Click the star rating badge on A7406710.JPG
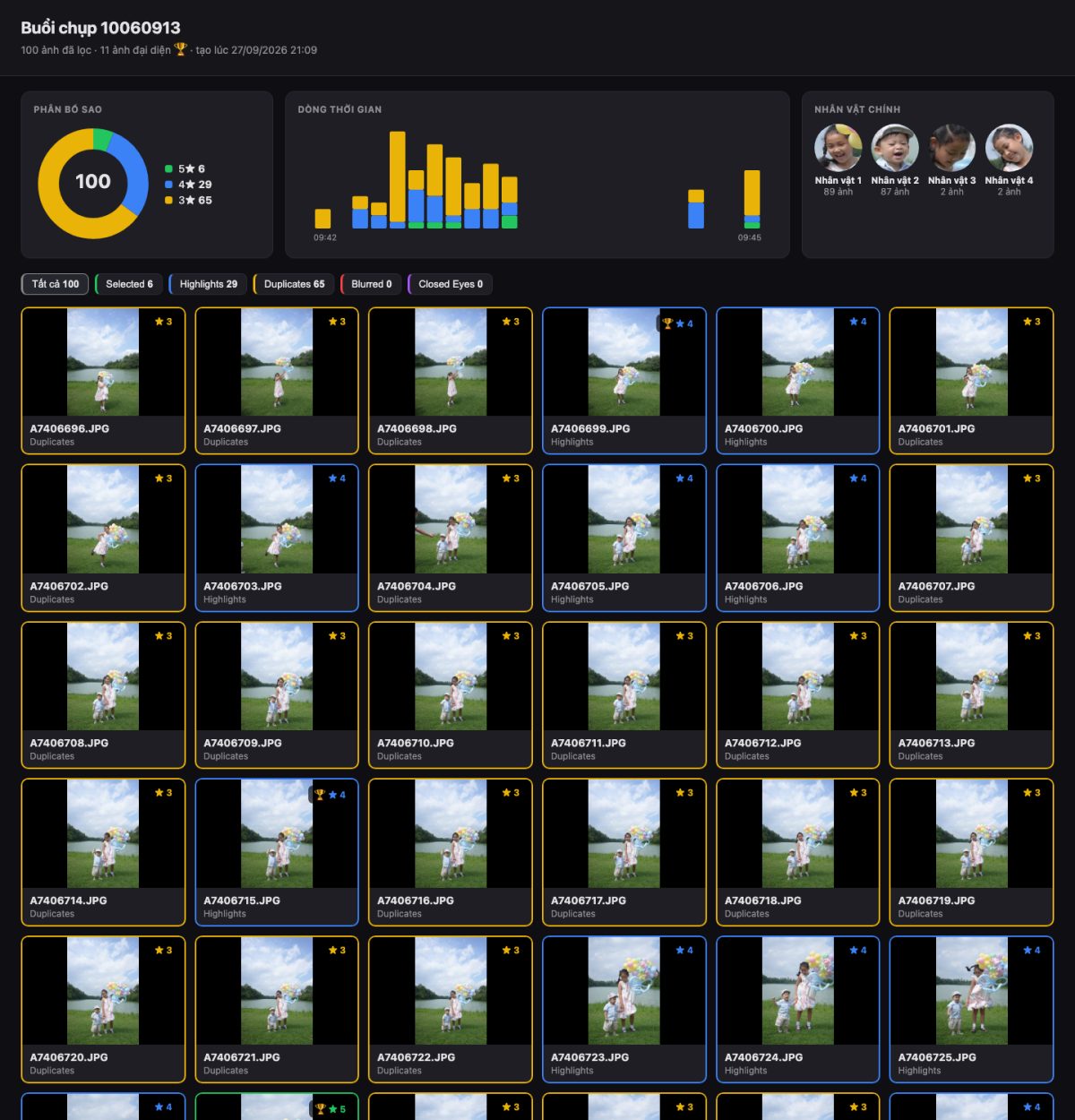This screenshot has height=1120, width=1075. 511,636
